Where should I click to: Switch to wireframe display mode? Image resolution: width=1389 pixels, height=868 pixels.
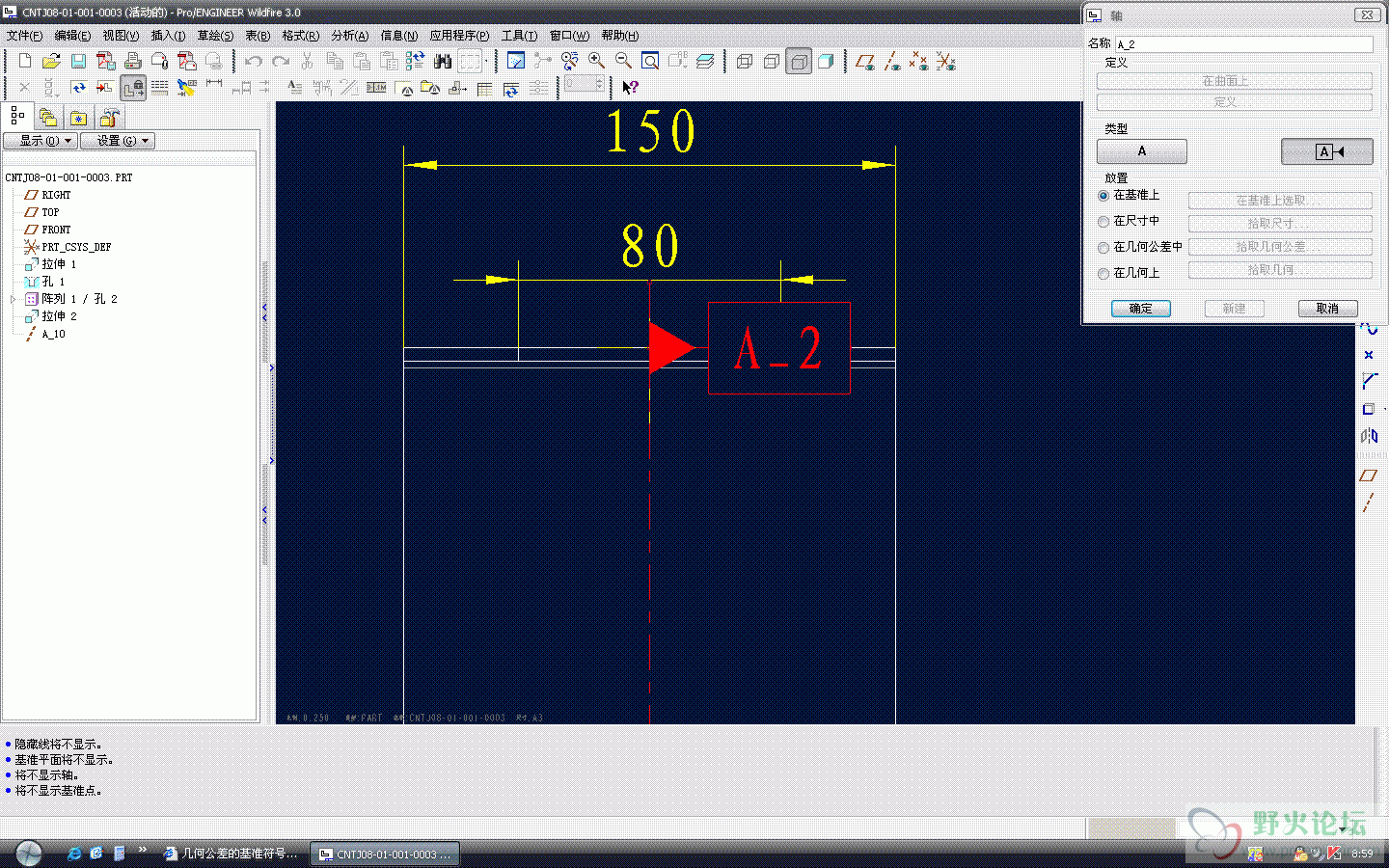pyautogui.click(x=745, y=62)
